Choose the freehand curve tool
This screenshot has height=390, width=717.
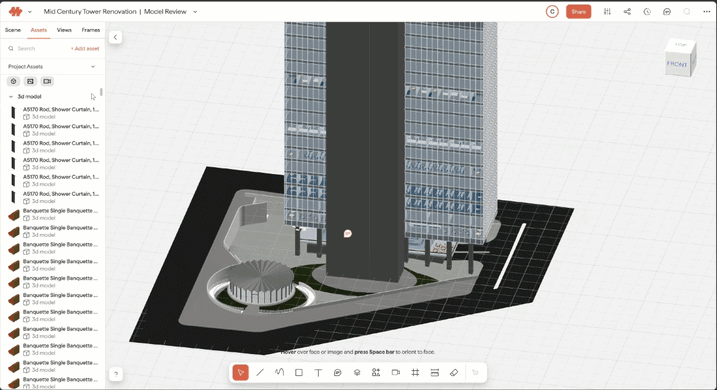(x=279, y=373)
